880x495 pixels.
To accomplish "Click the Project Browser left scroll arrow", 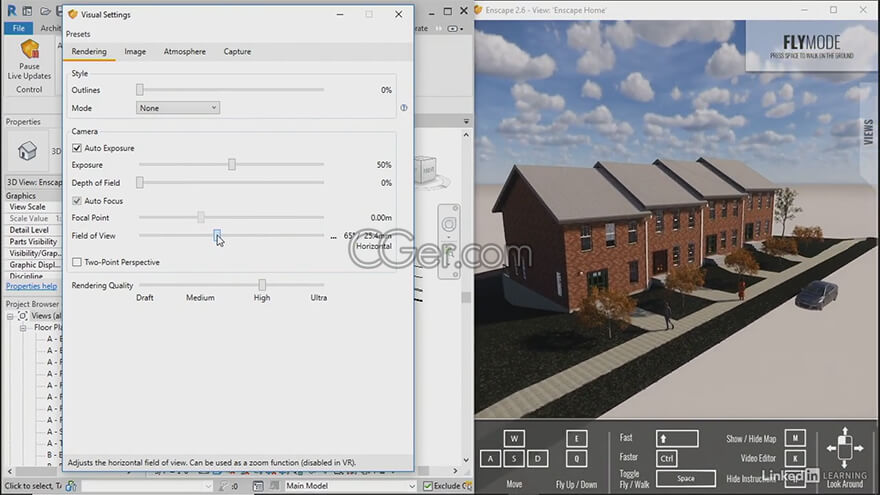I will [10, 471].
